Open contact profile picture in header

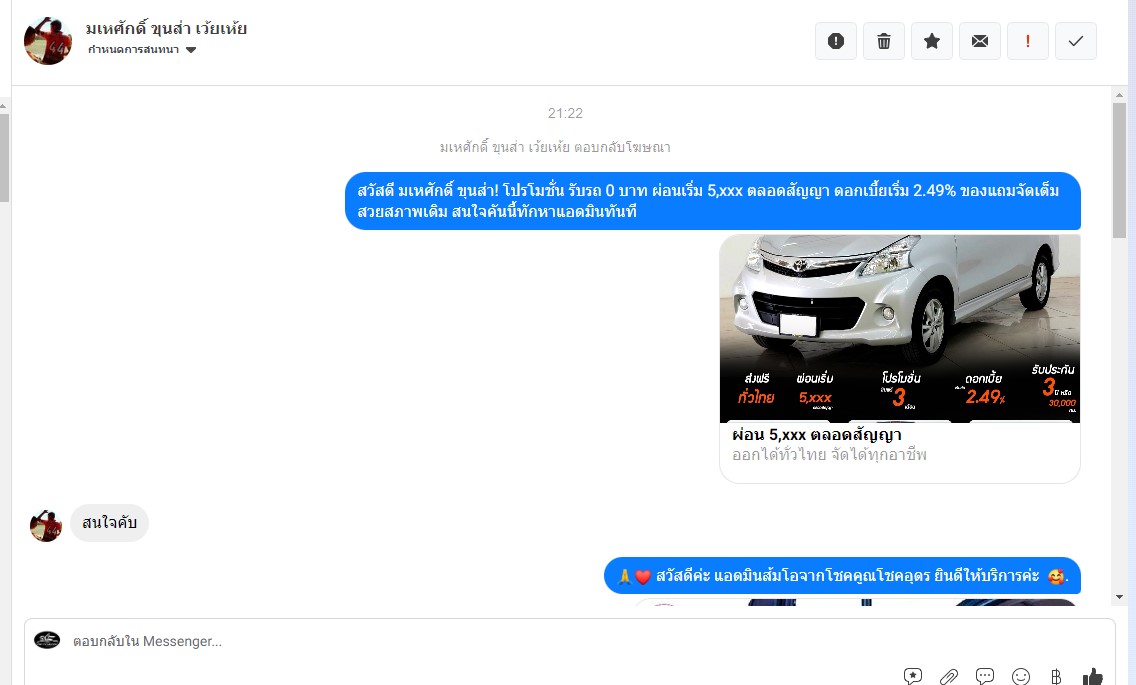[x=48, y=41]
